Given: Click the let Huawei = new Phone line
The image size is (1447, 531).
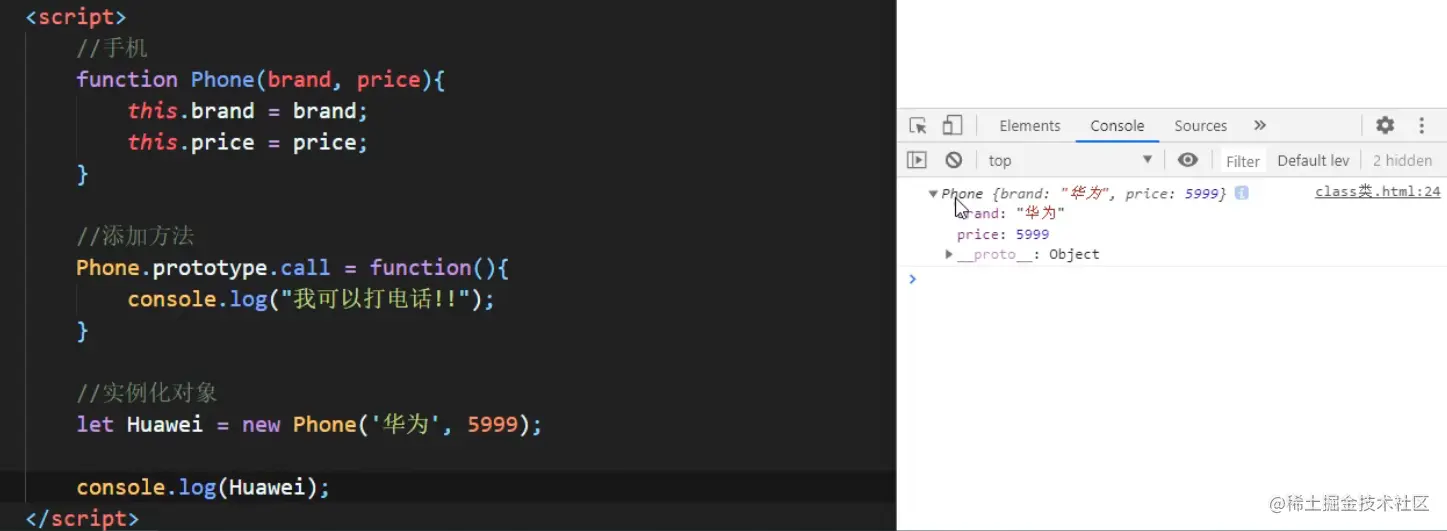Looking at the screenshot, I should click(309, 424).
